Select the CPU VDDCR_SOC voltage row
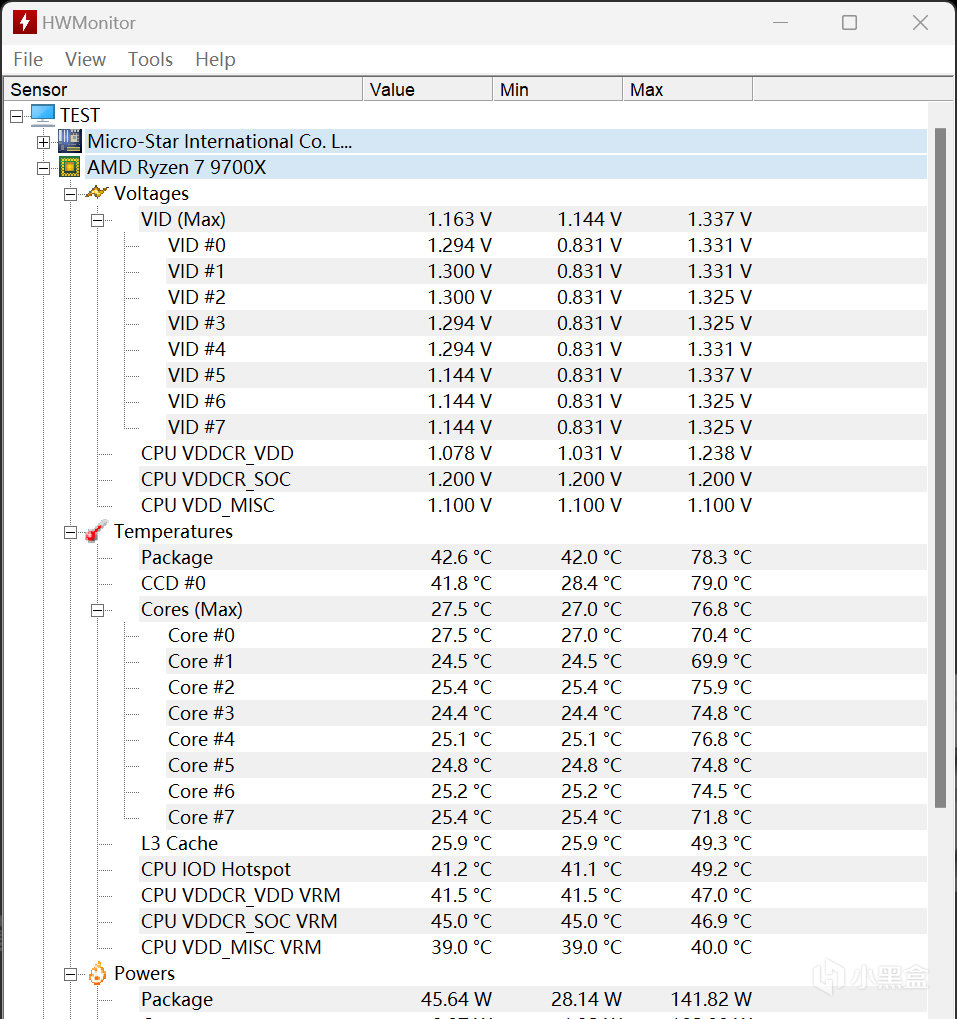Screen dimensions: 957x1019 pos(533,479)
